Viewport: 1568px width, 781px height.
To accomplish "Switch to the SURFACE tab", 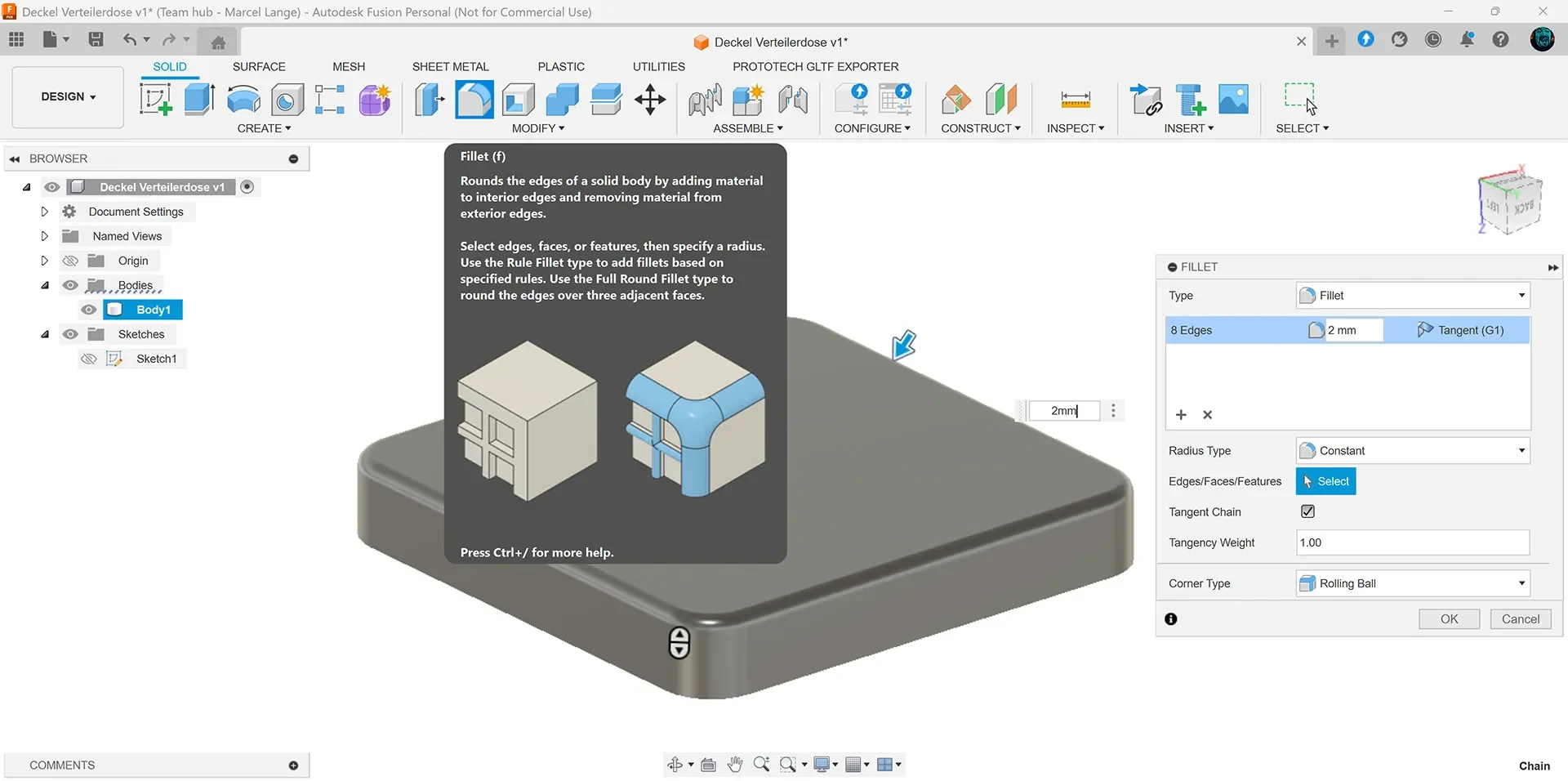I will coord(259,67).
